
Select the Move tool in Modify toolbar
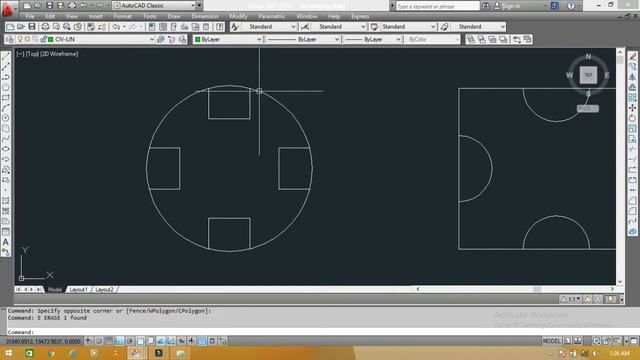pyautogui.click(x=632, y=108)
